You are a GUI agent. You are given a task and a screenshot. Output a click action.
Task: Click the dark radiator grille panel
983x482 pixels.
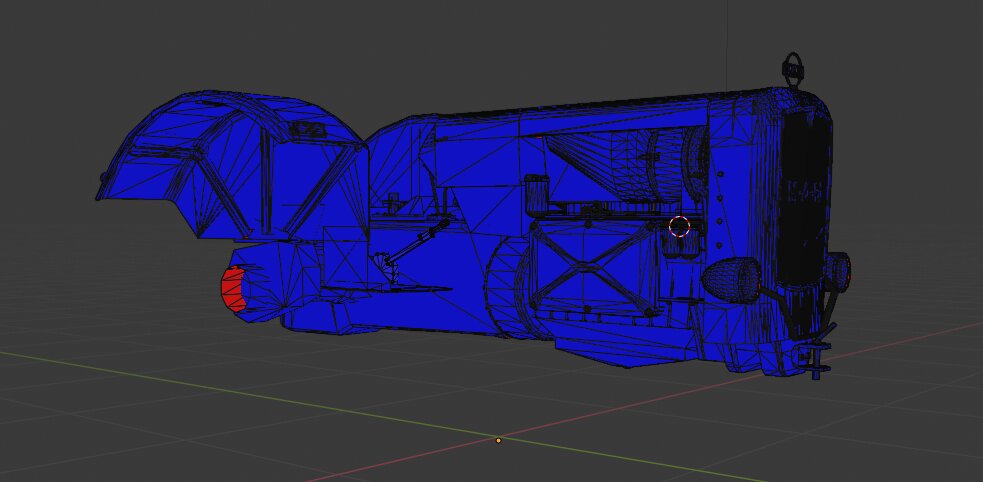(803, 197)
